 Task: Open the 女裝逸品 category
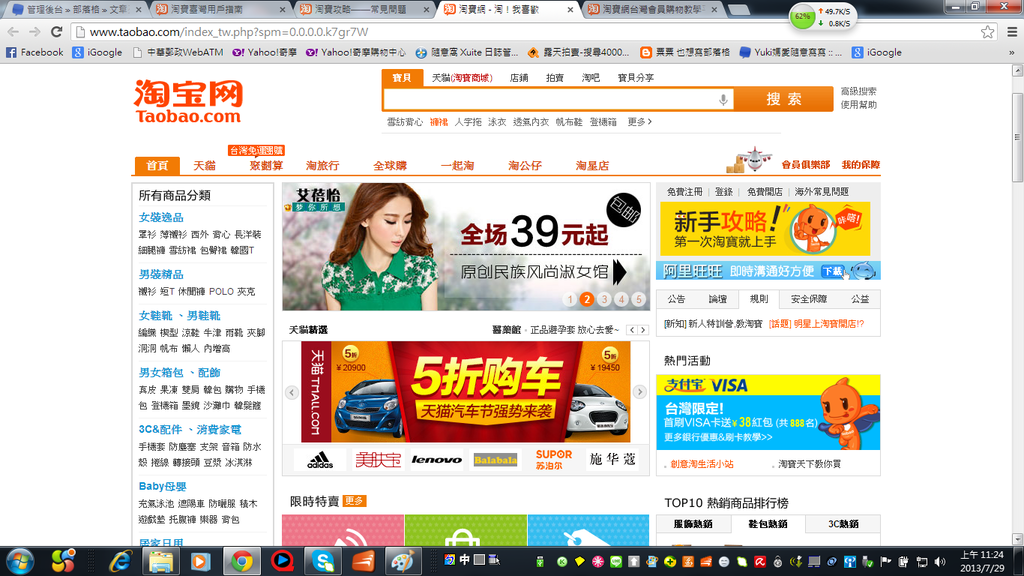161,217
